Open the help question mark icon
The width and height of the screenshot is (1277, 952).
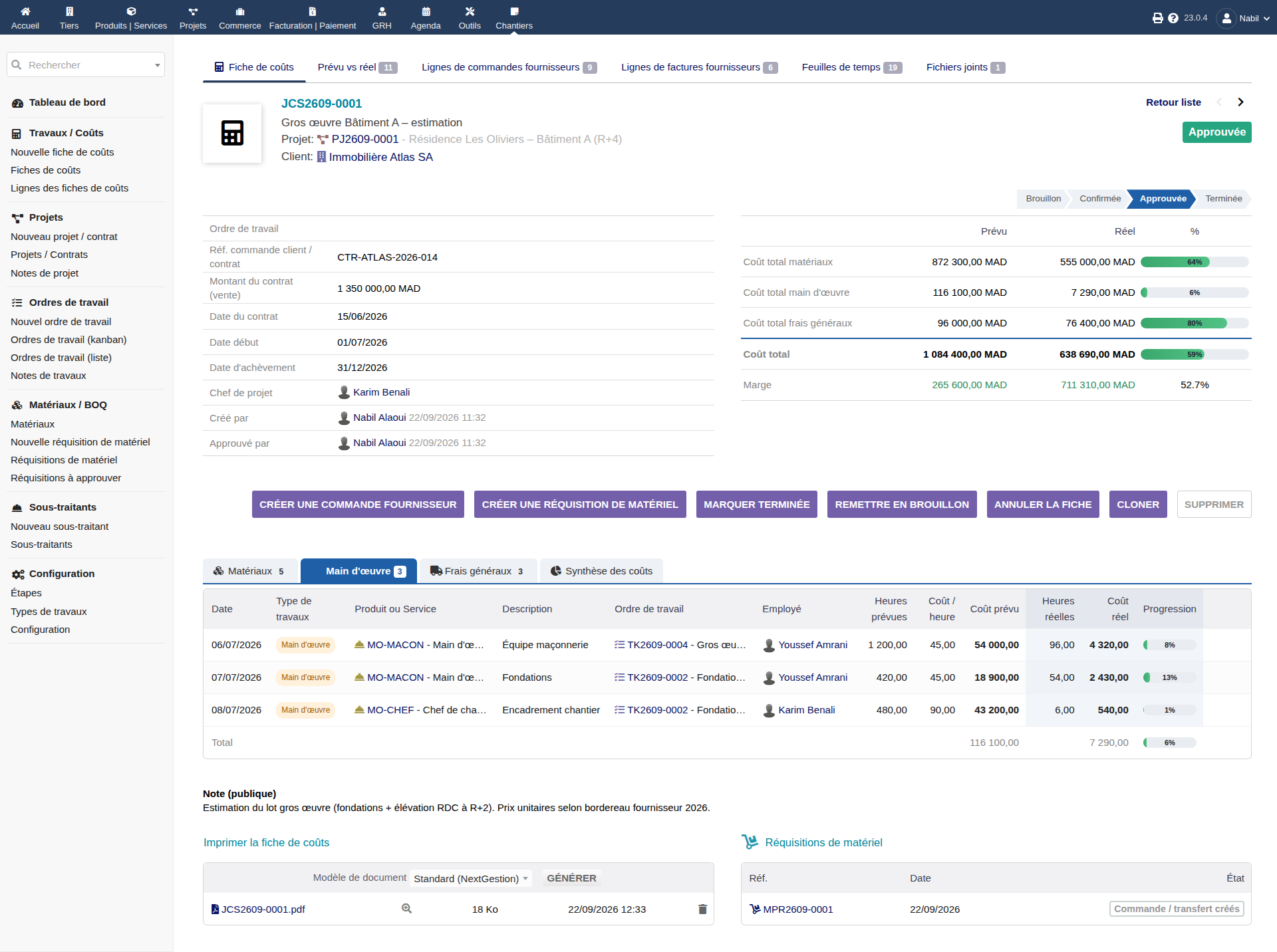pos(1173,18)
